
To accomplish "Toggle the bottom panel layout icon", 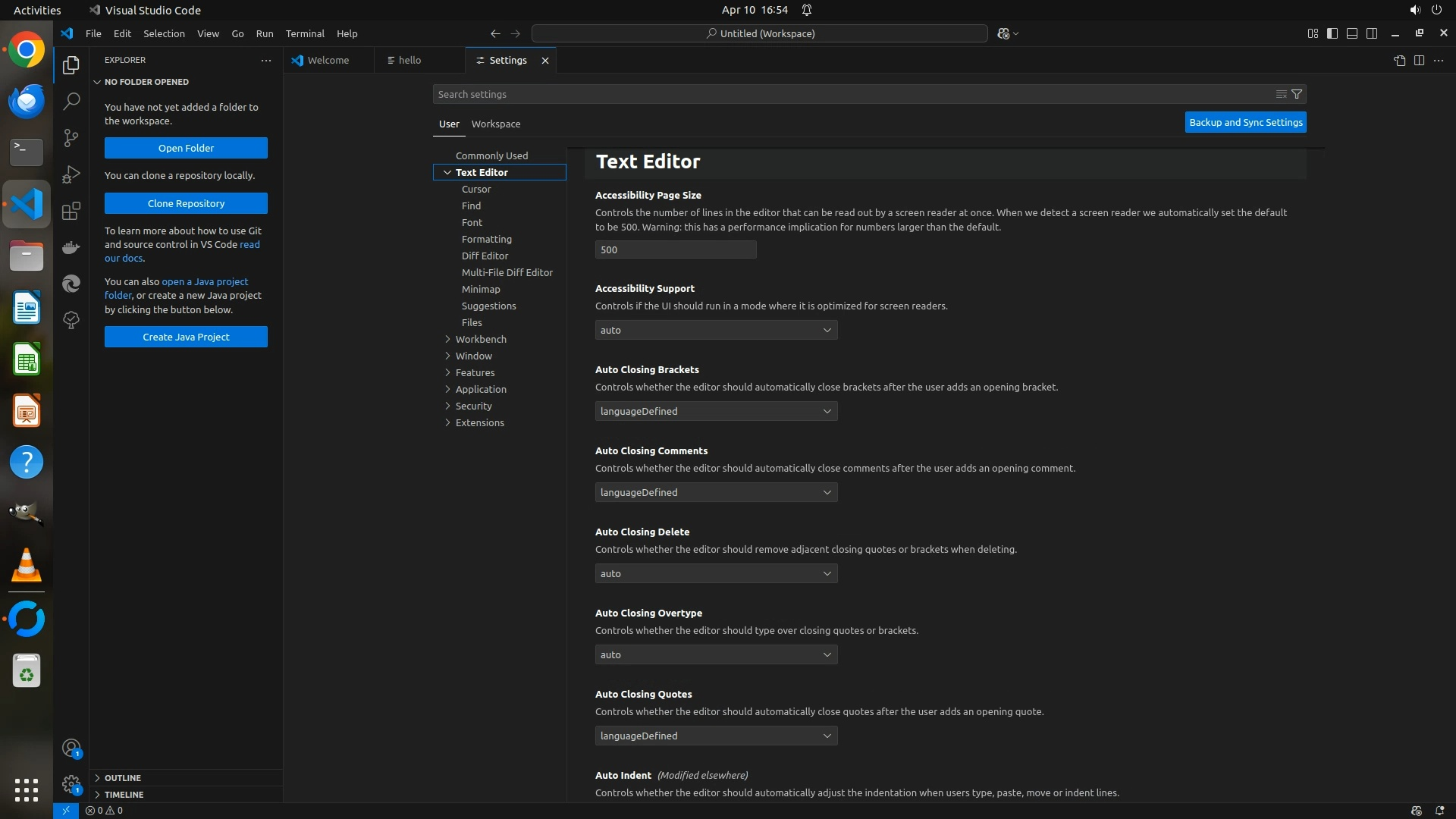I will (1352, 33).
